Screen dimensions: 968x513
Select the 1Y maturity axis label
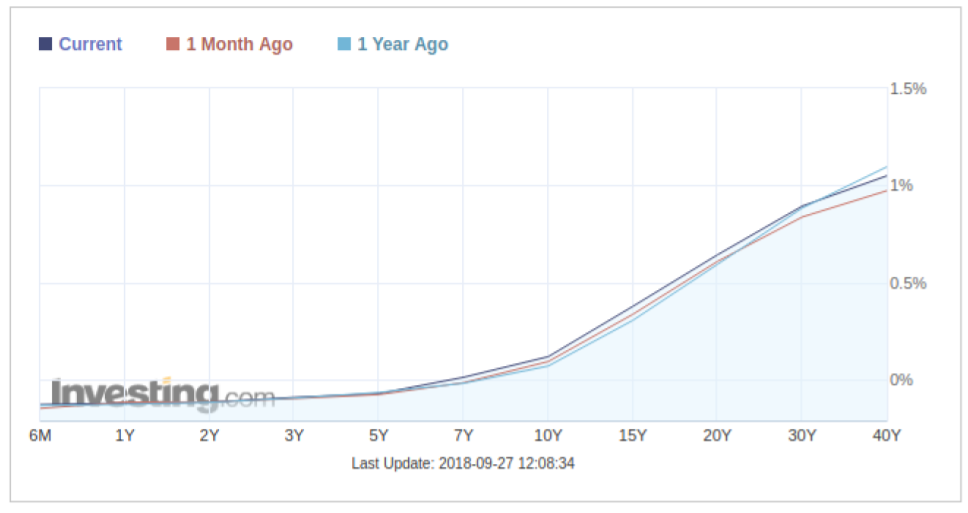[x=125, y=436]
